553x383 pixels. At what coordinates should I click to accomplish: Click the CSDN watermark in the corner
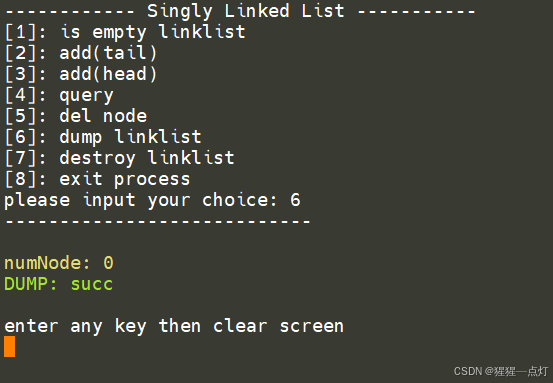501,371
